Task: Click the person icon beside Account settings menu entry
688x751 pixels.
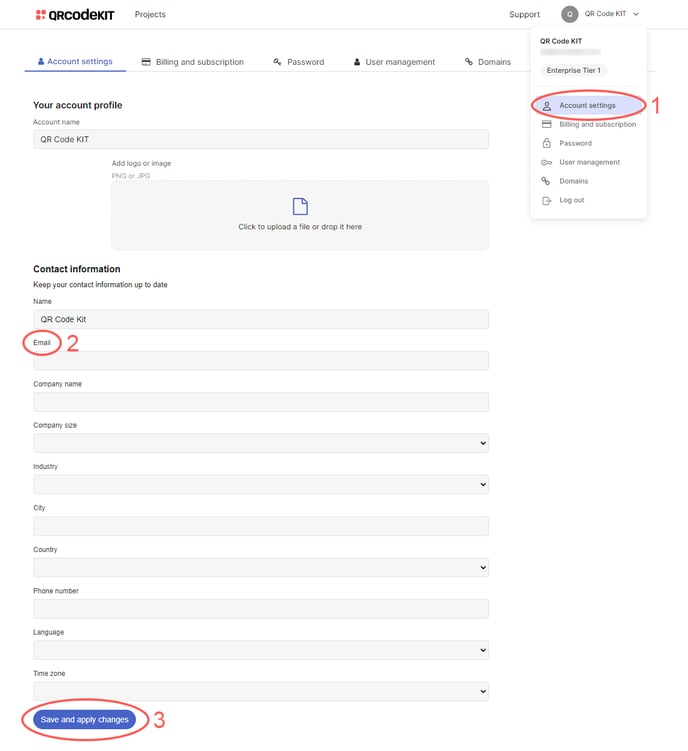Action: point(546,106)
